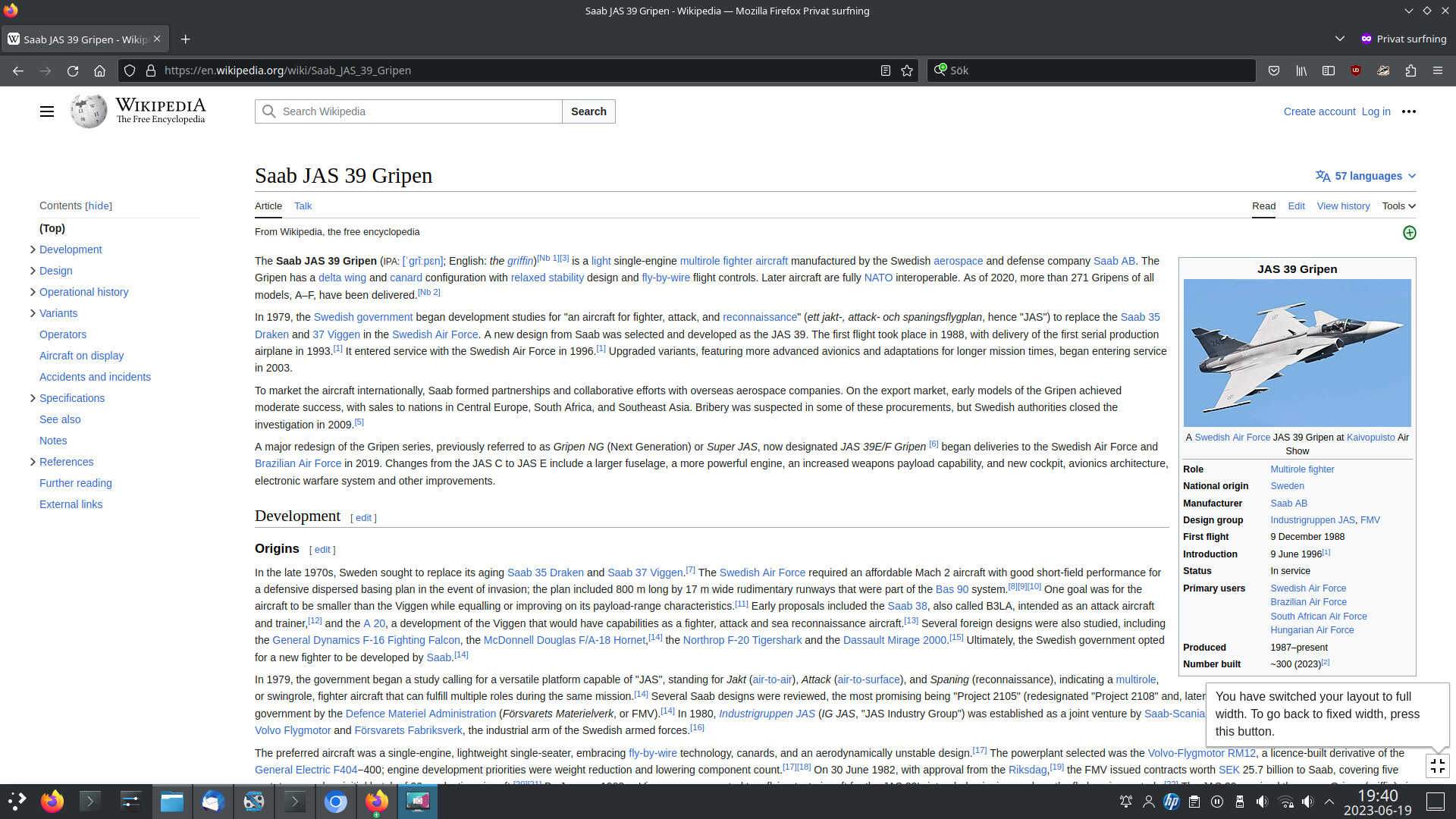The width and height of the screenshot is (1456, 819).
Task: Open Wikipedia personal tools ellipsis menu
Action: [x=1408, y=111]
